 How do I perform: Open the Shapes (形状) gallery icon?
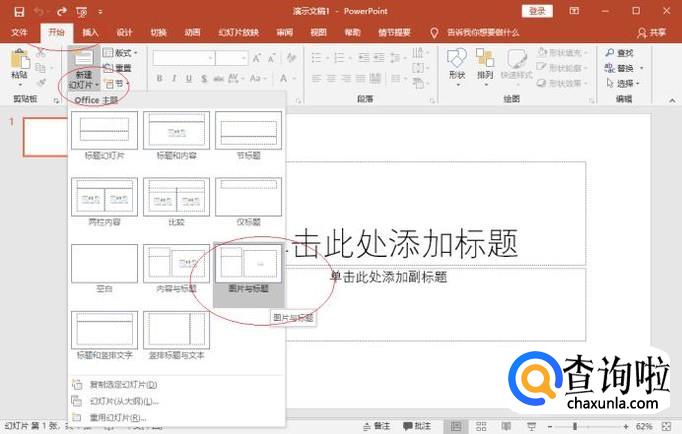click(x=456, y=64)
